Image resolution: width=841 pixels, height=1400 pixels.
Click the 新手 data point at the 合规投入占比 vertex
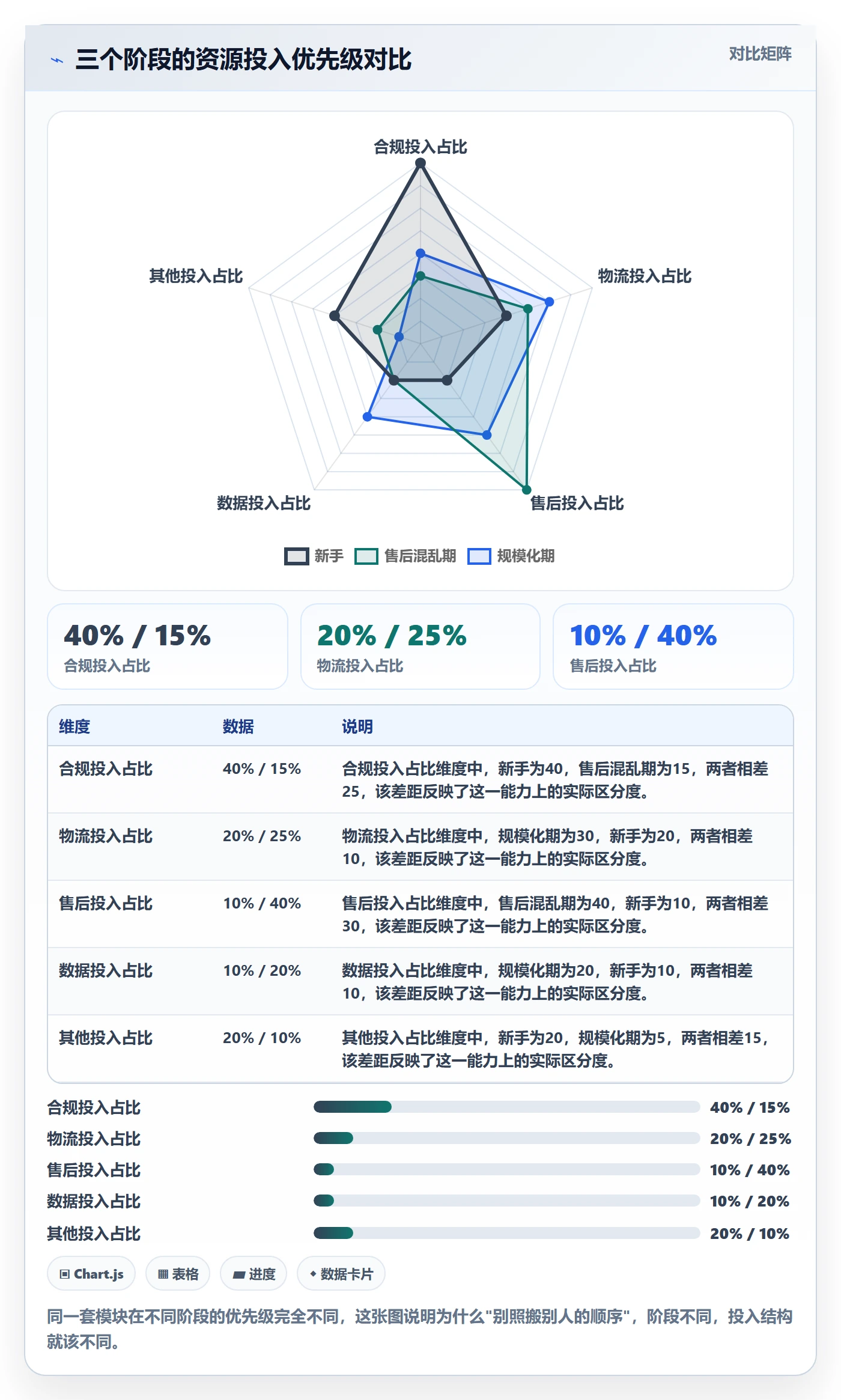point(421,163)
